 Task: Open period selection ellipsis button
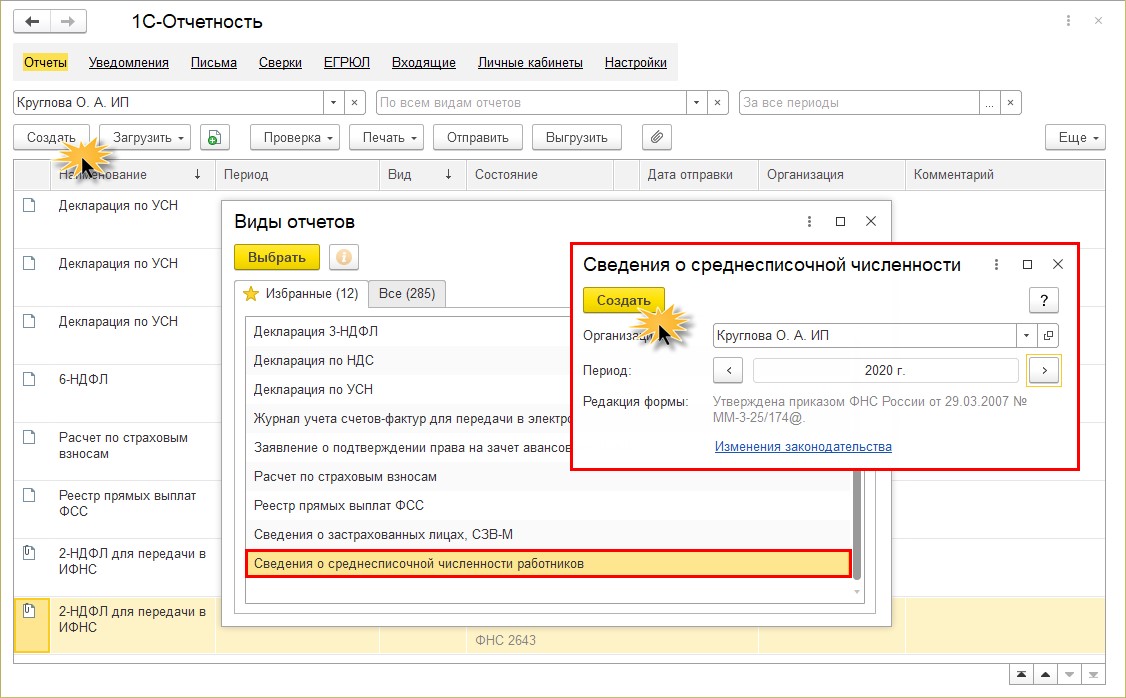990,103
